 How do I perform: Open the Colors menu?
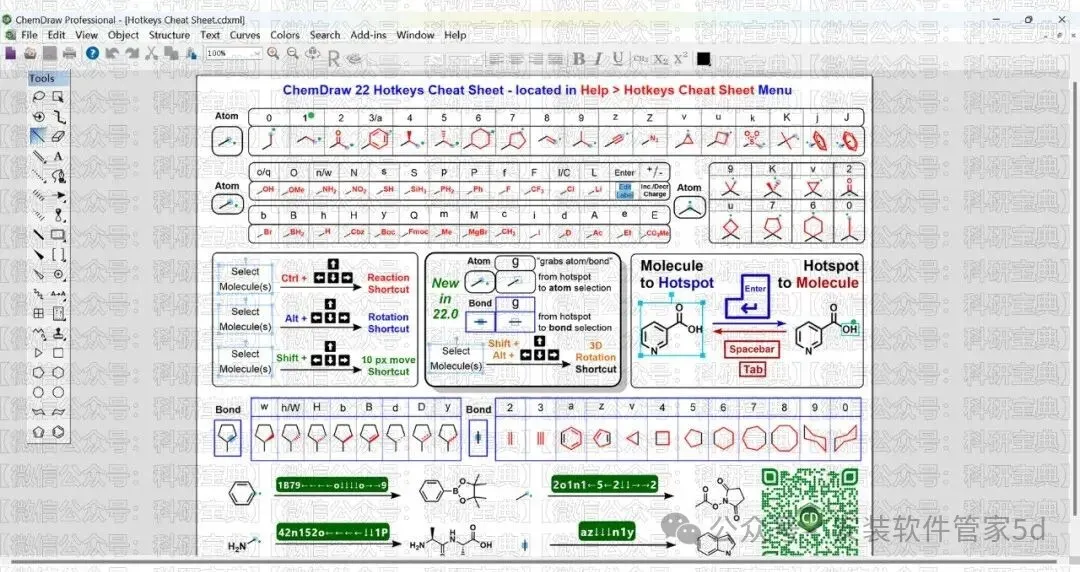click(285, 35)
